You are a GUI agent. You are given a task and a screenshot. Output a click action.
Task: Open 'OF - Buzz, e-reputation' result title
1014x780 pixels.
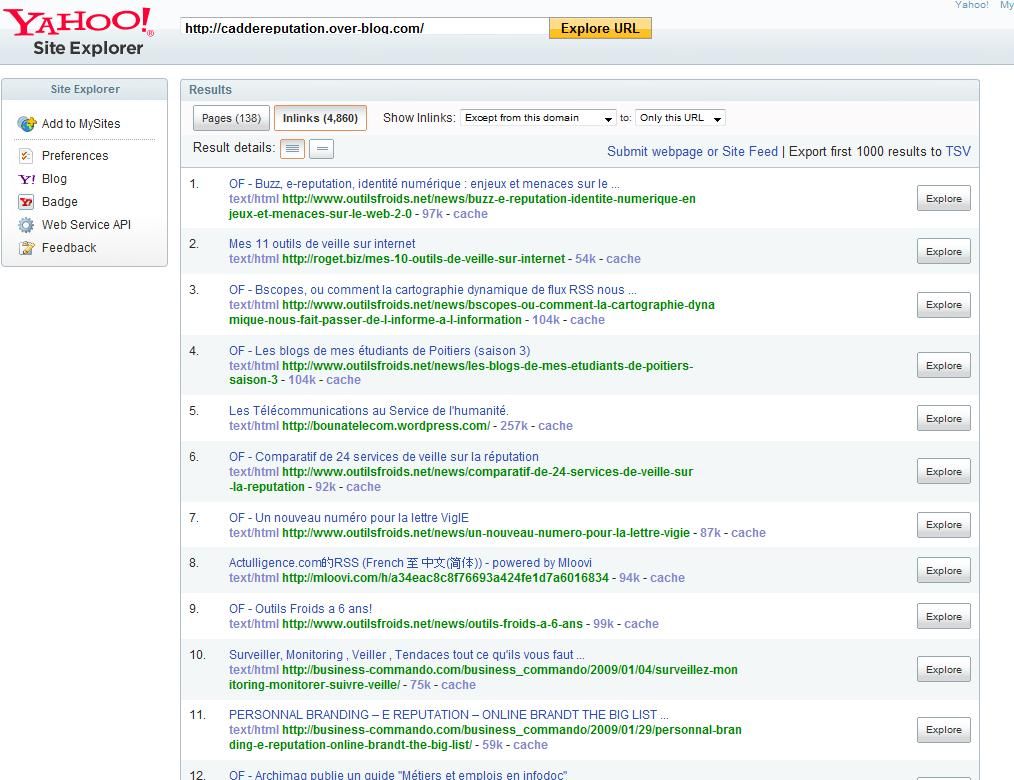point(424,184)
